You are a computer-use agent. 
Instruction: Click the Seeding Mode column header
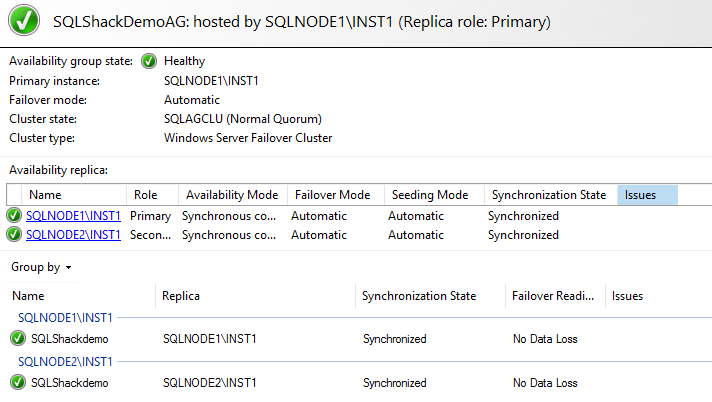point(430,195)
